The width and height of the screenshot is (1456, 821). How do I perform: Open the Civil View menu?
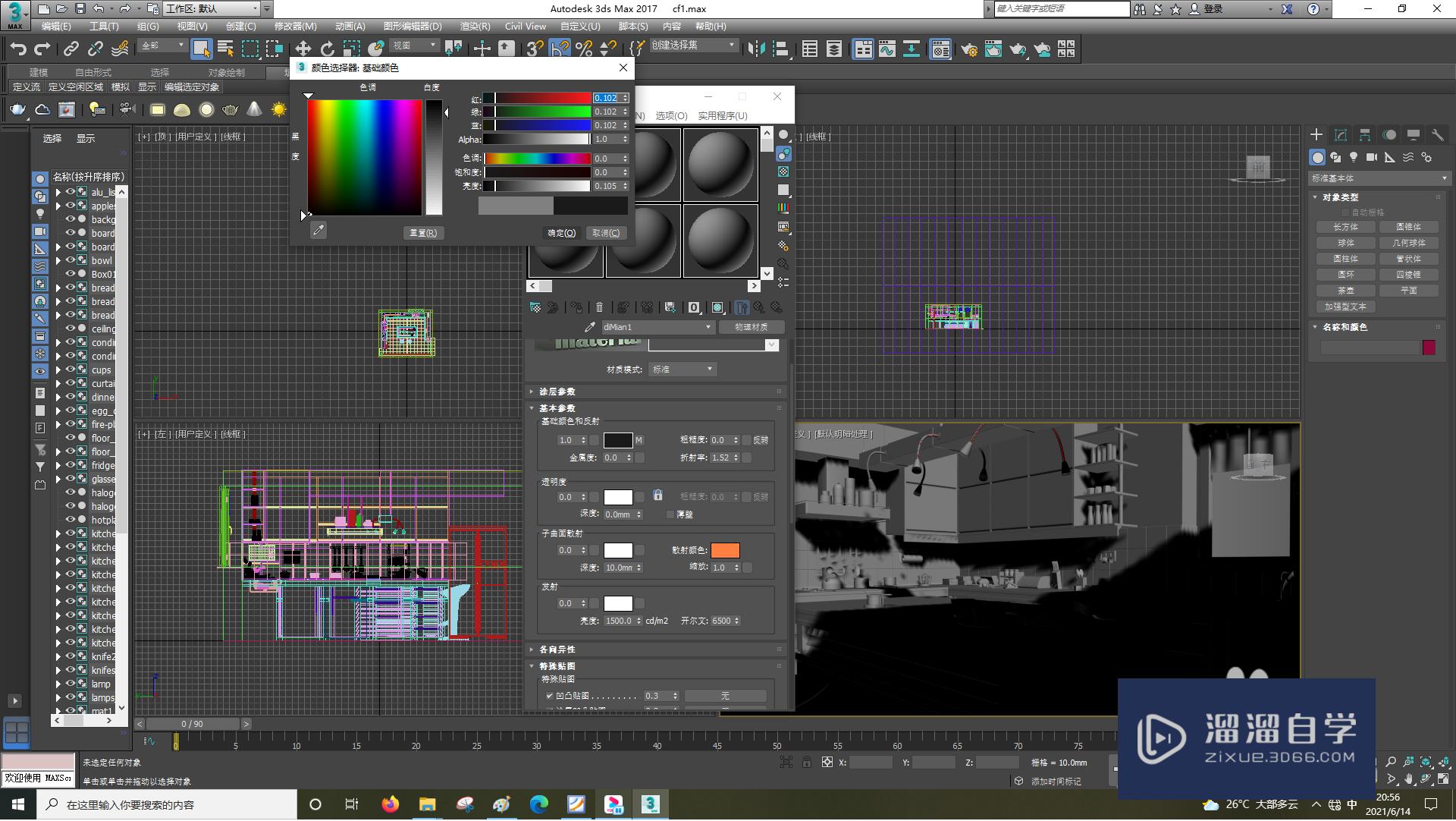(x=526, y=27)
